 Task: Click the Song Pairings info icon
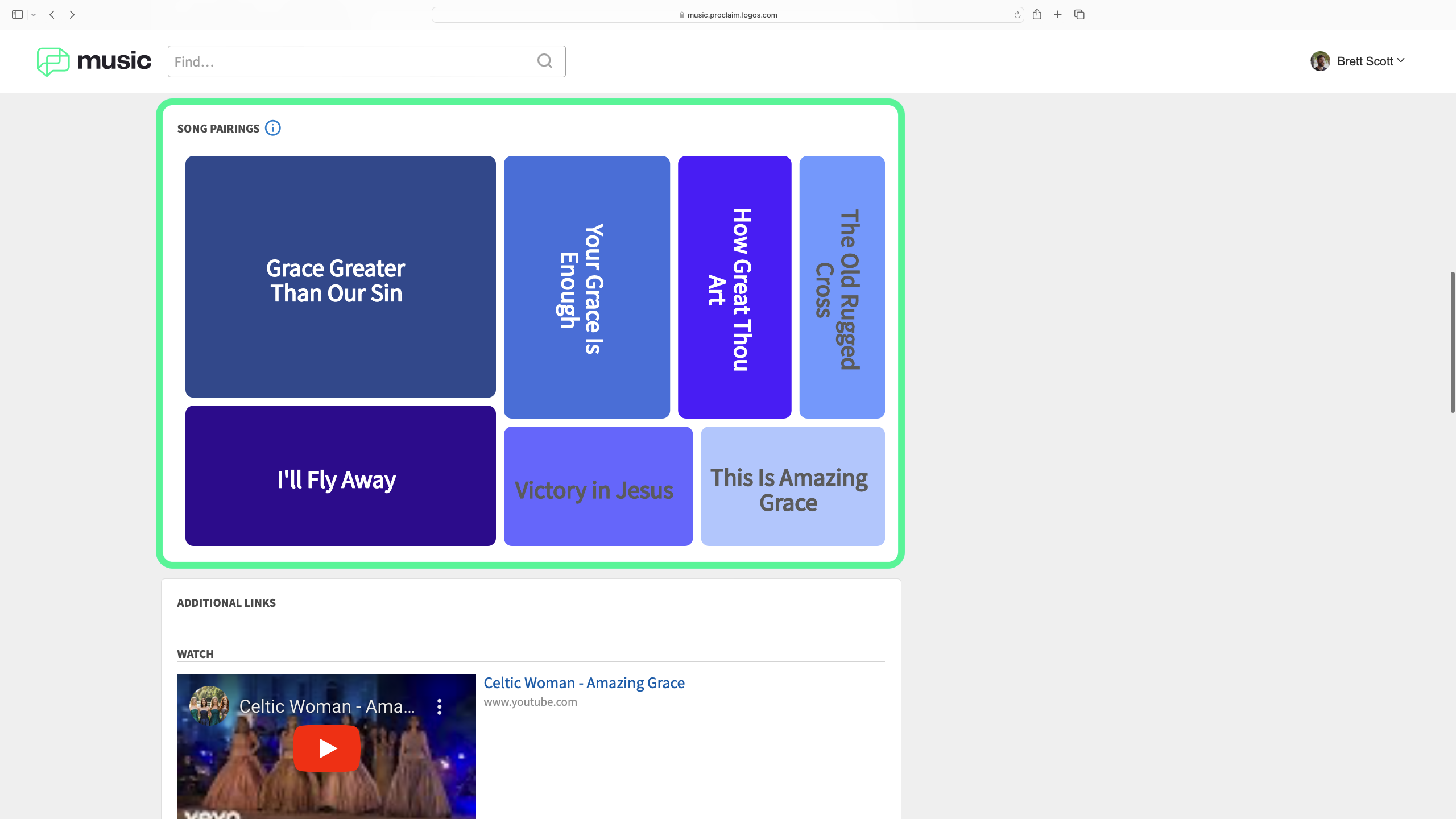pos(272,128)
